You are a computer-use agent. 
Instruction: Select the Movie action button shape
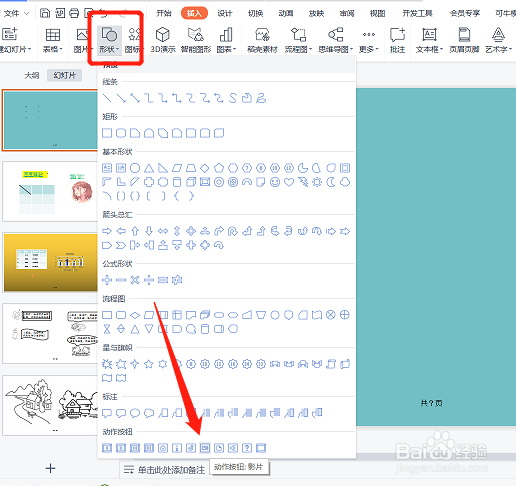tap(205, 448)
